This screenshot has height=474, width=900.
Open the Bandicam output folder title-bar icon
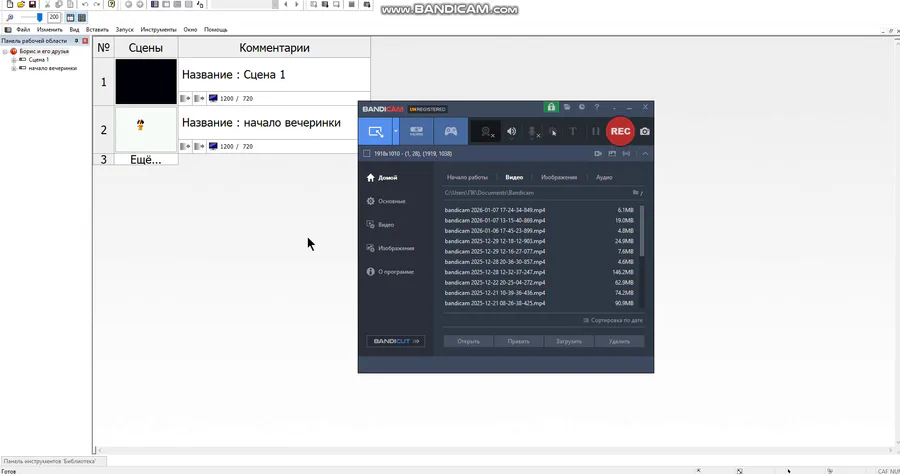pos(567,107)
